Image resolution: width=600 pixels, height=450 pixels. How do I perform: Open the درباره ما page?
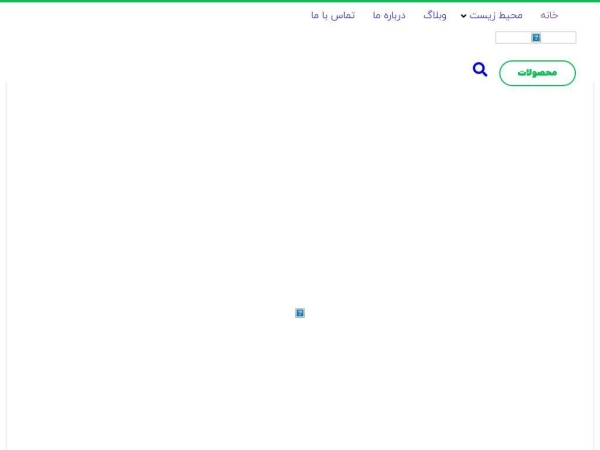[389, 15]
